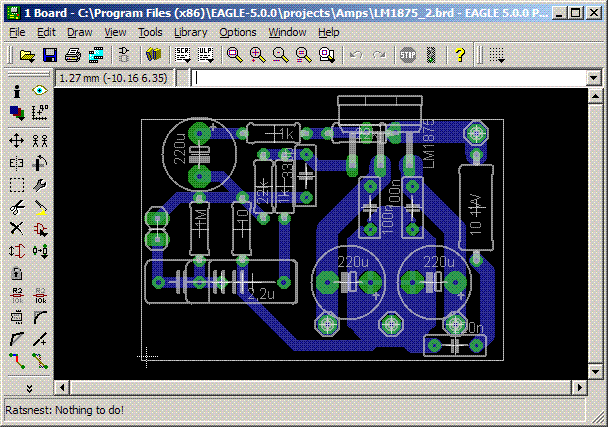The height and width of the screenshot is (431, 608).
Task: Open the Help menu
Action: point(328,32)
